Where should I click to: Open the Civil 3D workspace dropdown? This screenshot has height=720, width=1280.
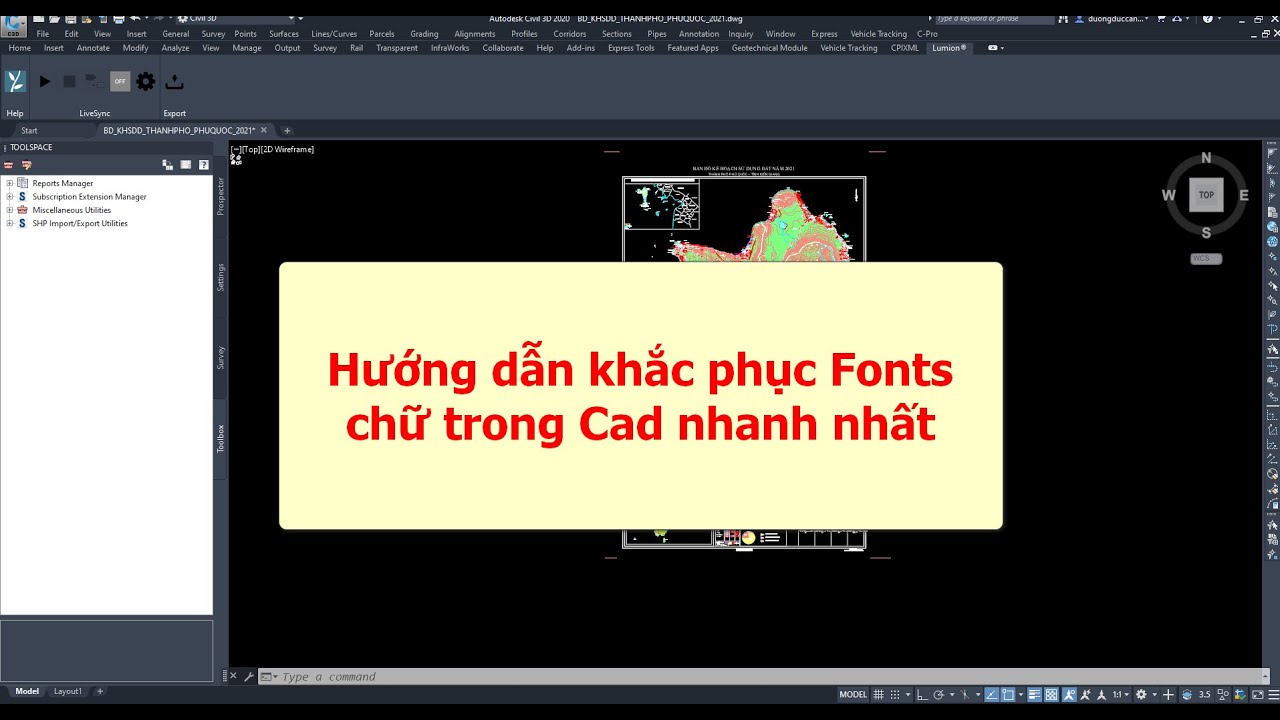pyautogui.click(x=238, y=18)
